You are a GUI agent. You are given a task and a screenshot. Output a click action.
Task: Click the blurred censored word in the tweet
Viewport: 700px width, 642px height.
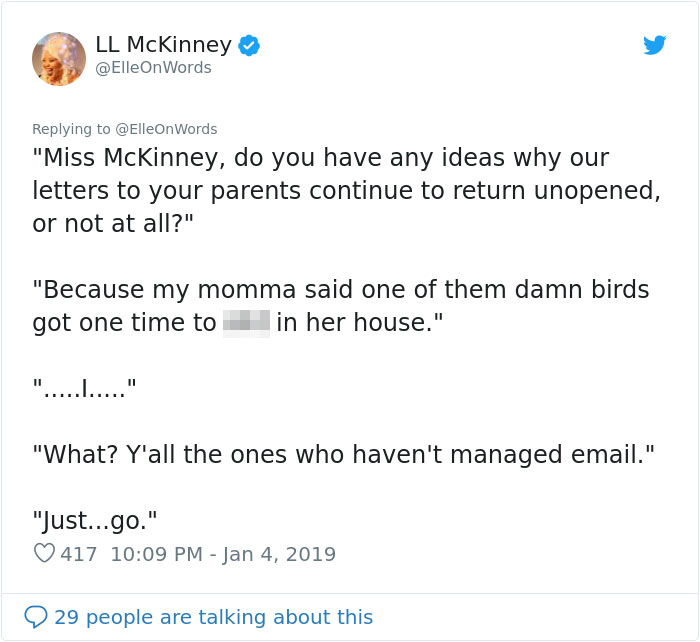click(x=246, y=323)
